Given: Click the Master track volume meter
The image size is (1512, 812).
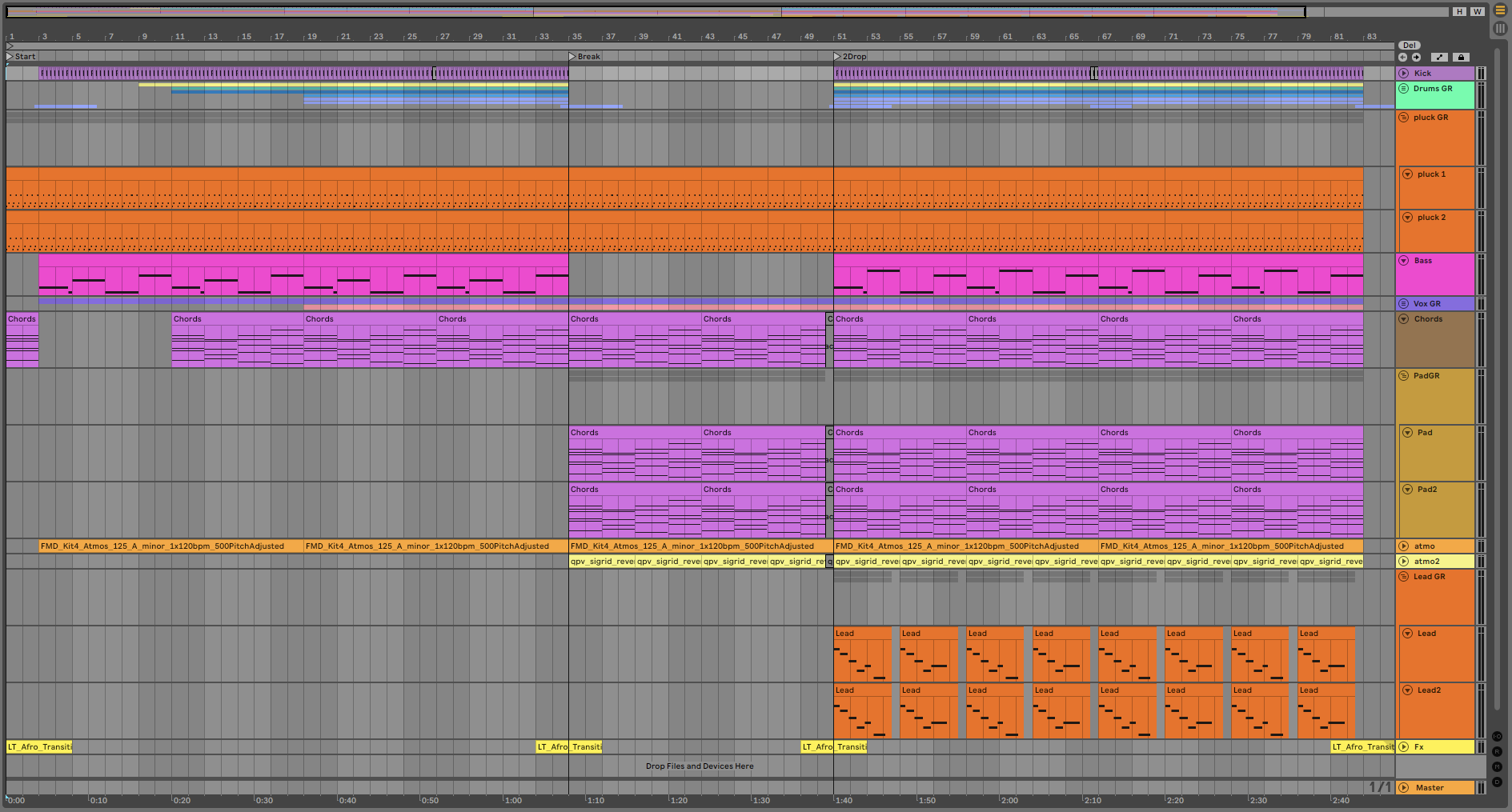Looking at the screenshot, I should tap(1481, 787).
